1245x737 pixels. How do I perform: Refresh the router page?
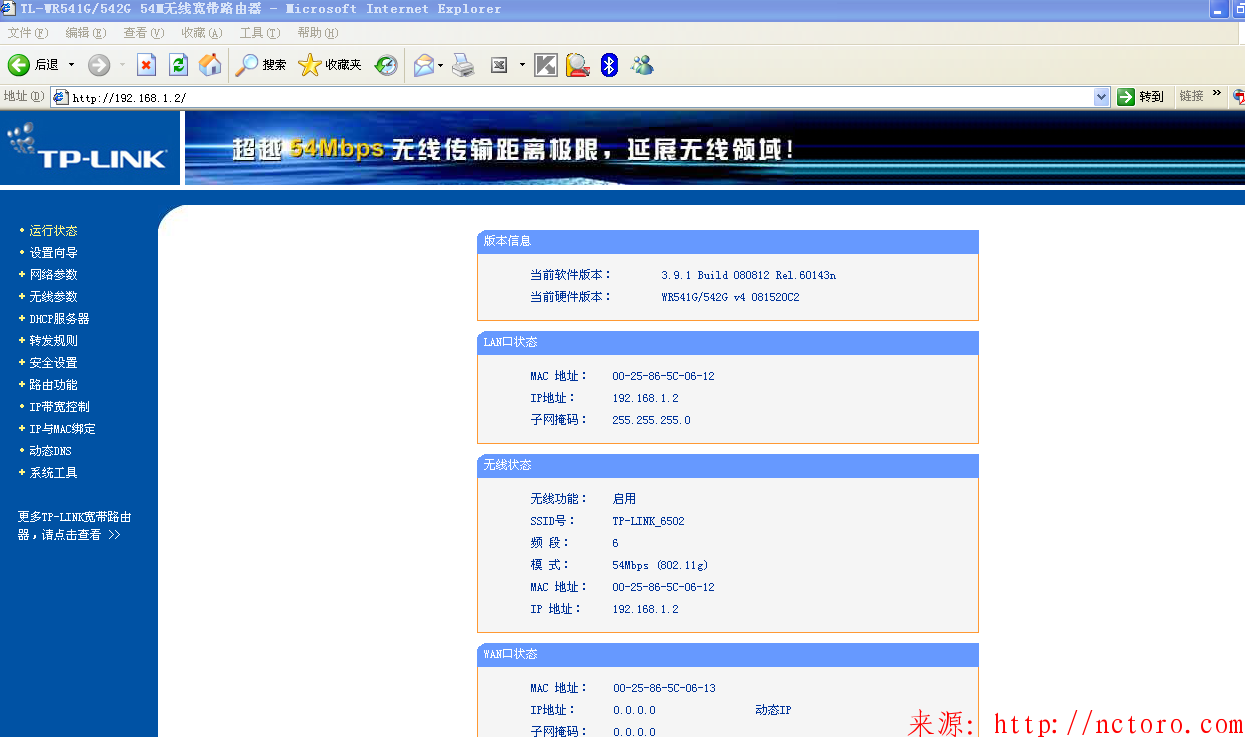tap(178, 65)
